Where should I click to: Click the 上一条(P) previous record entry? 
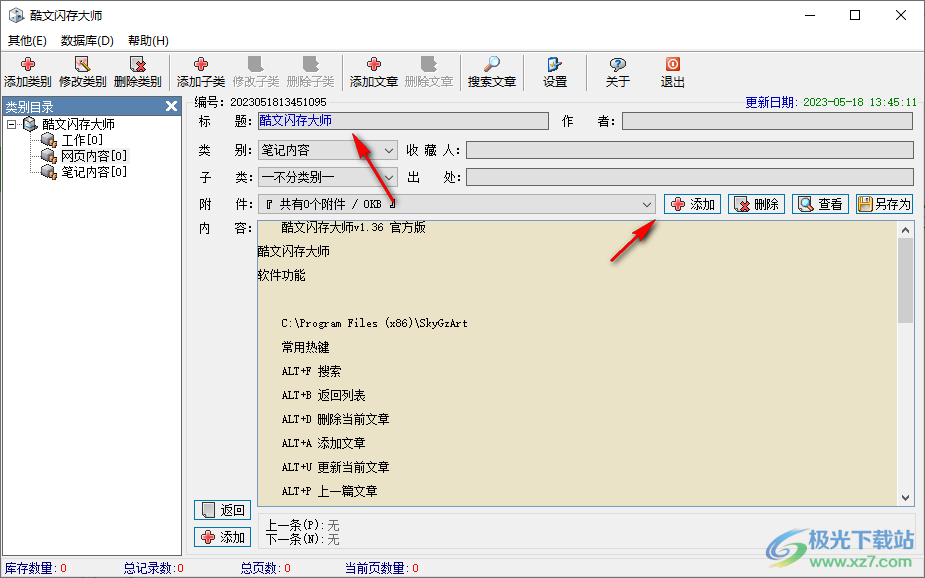[x=303, y=525]
